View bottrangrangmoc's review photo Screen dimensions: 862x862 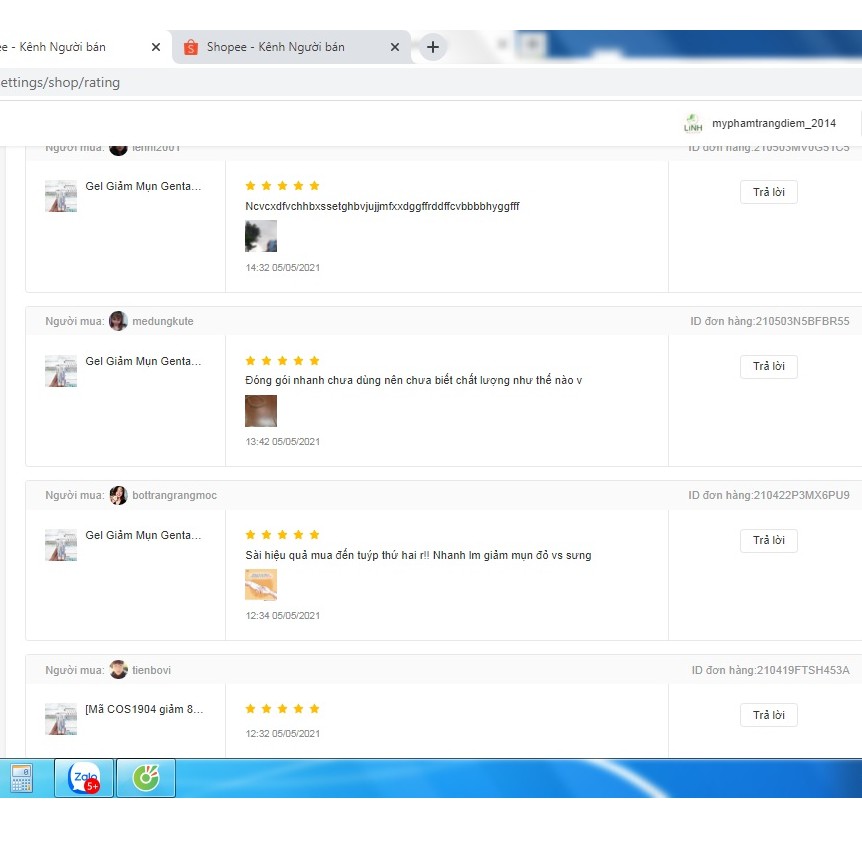(261, 585)
